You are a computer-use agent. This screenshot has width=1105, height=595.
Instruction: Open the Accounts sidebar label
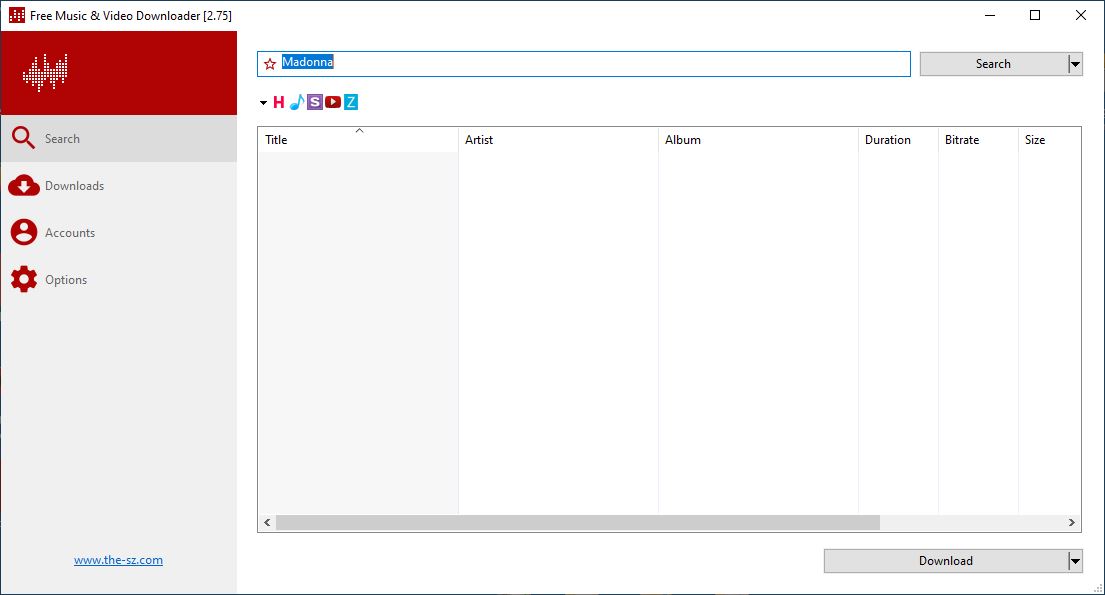click(70, 233)
